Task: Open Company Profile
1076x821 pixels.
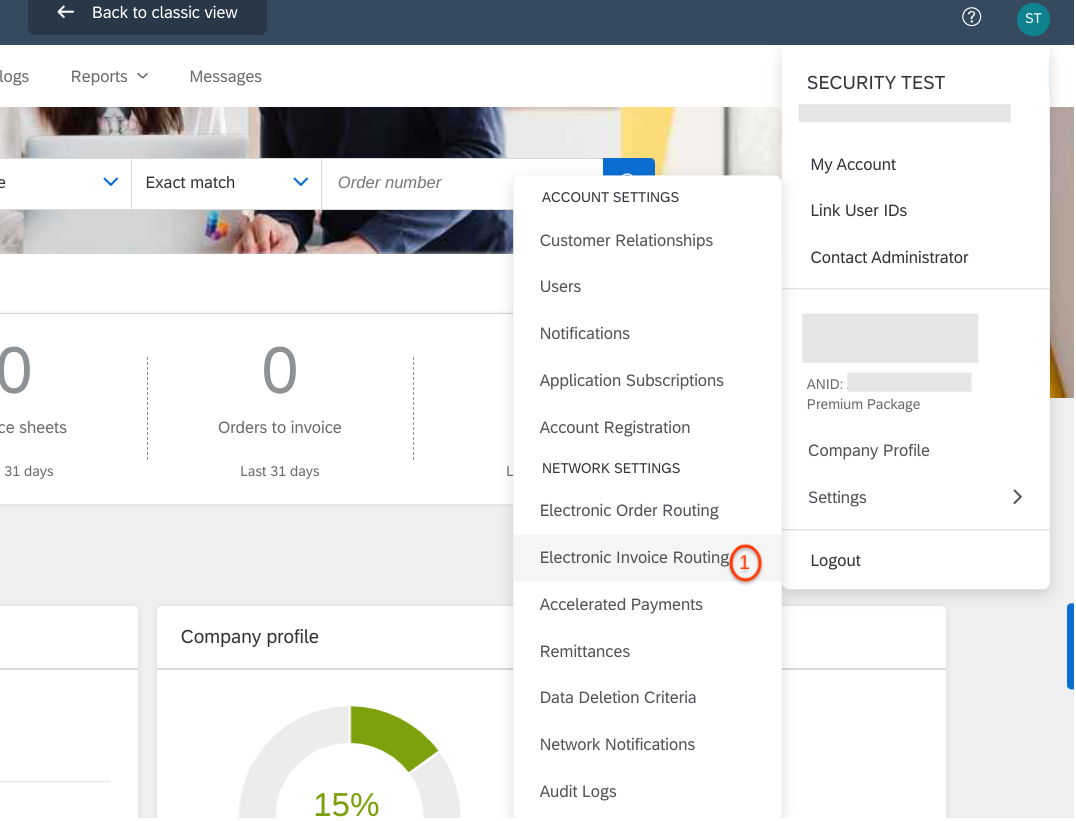Action: [x=868, y=450]
